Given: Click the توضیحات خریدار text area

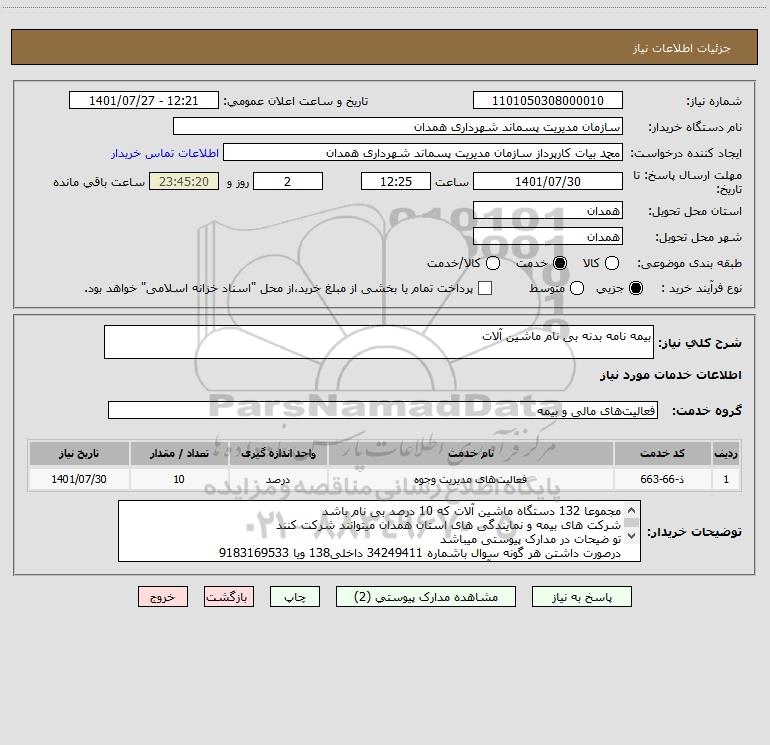Looking at the screenshot, I should point(379,531).
